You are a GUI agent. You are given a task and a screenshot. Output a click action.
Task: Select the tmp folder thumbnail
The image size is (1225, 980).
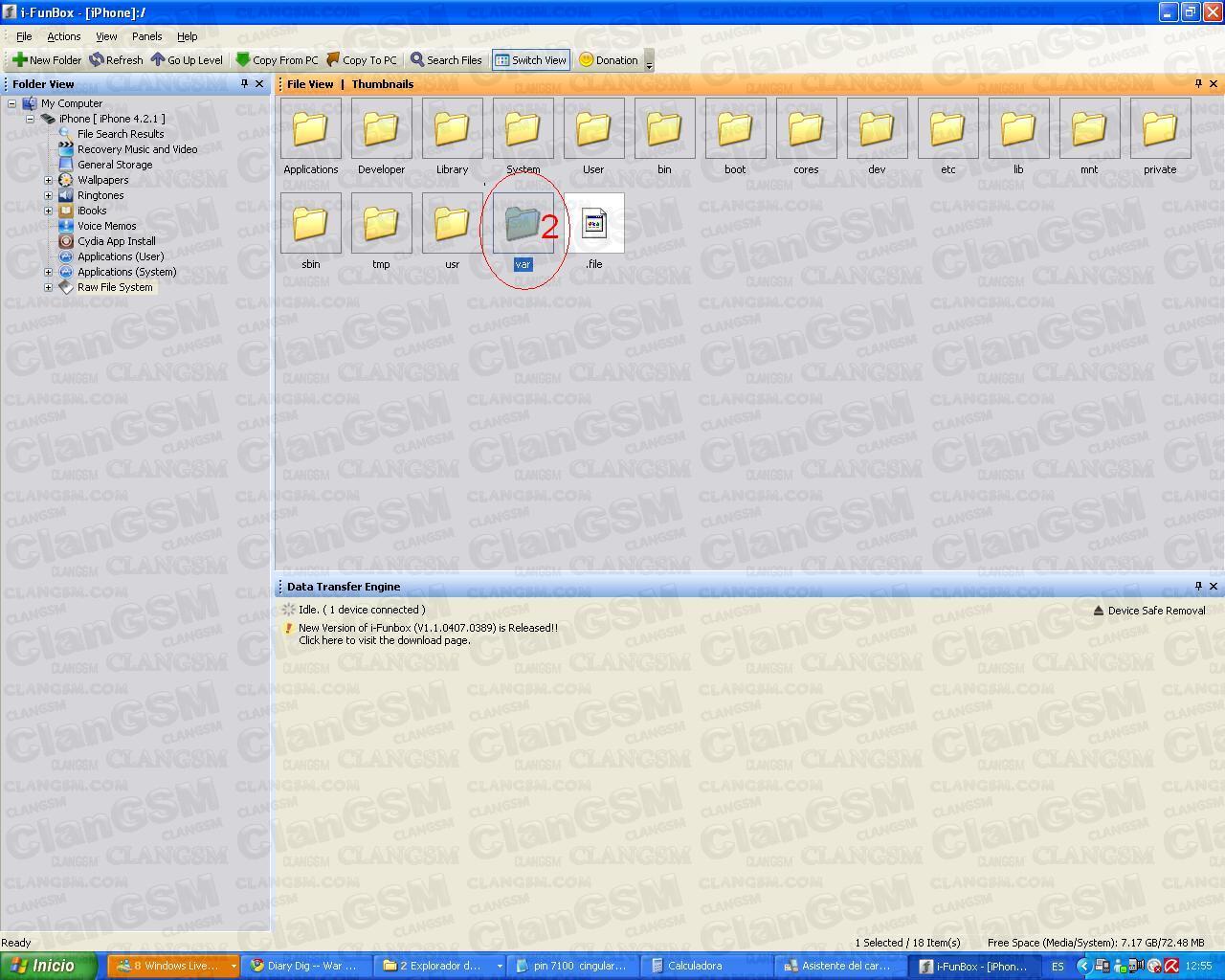pos(381,223)
